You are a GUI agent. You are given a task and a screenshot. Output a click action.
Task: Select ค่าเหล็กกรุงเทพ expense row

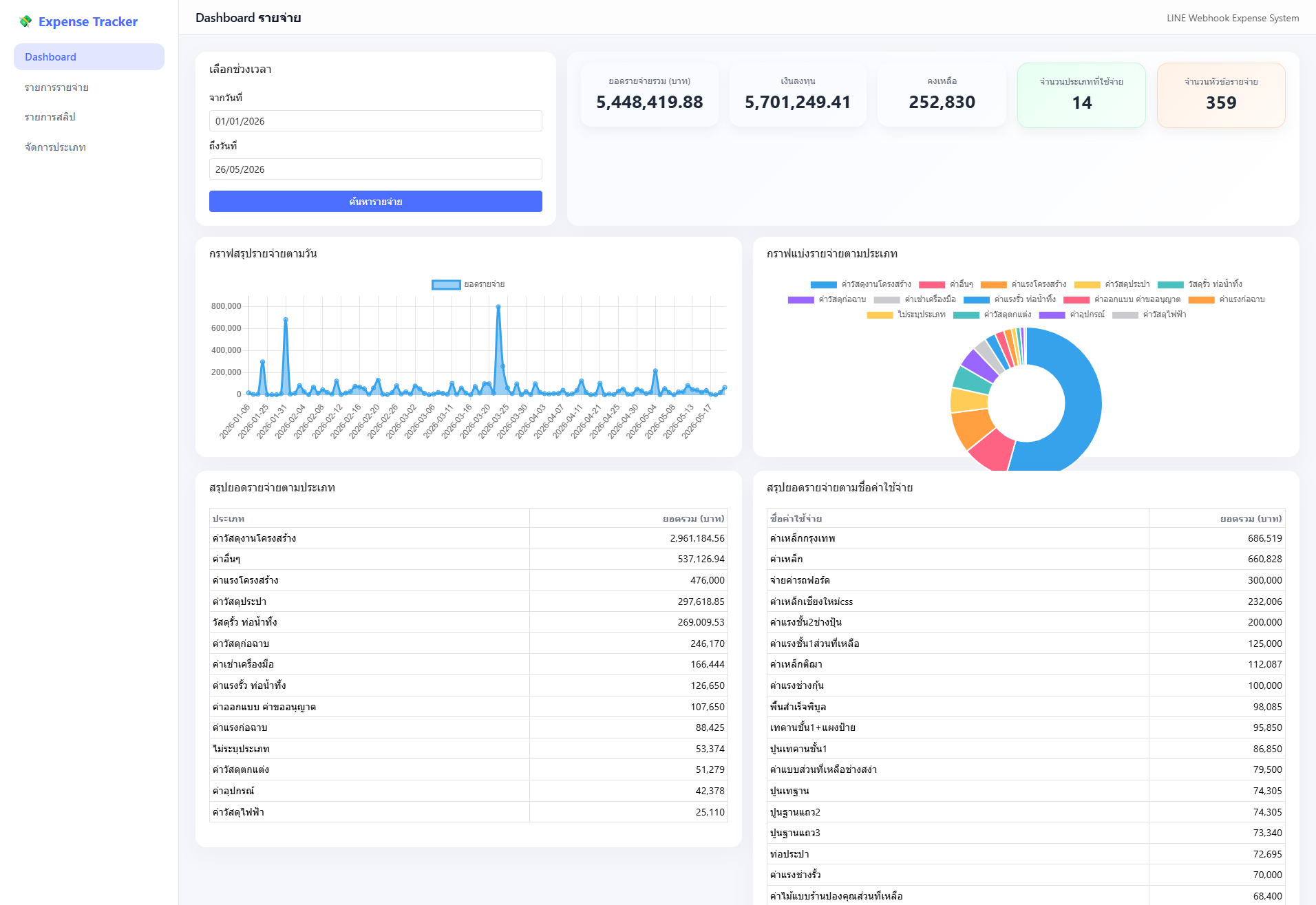click(x=1026, y=538)
